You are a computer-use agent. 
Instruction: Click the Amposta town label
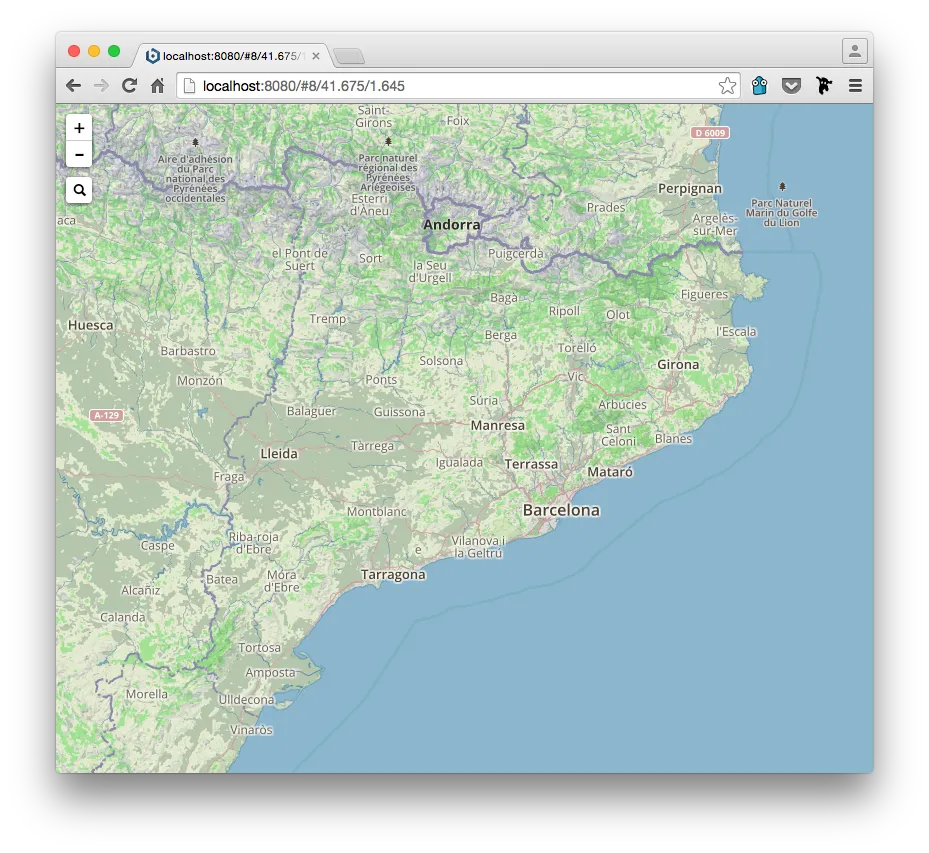[x=270, y=672]
